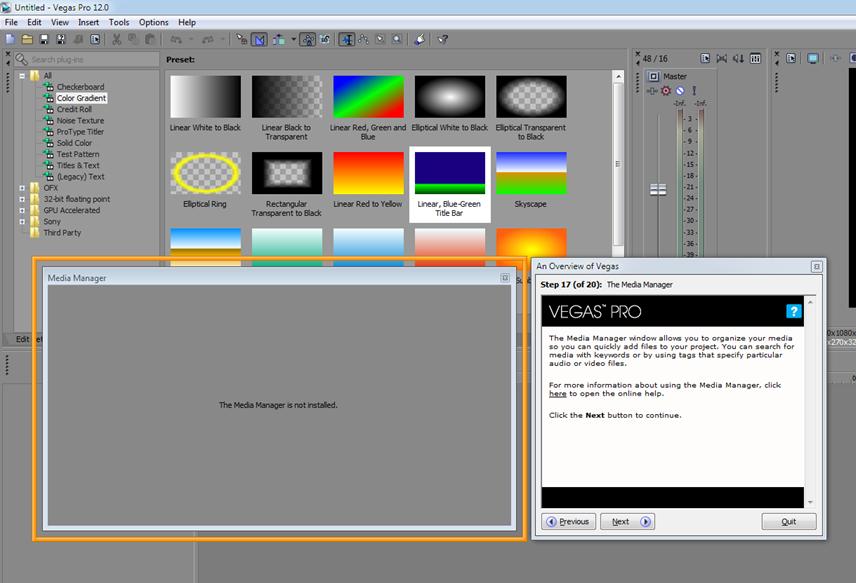Select the Zoom Edit Tool magnifier
The height and width of the screenshot is (583, 856).
pyautogui.click(x=397, y=39)
